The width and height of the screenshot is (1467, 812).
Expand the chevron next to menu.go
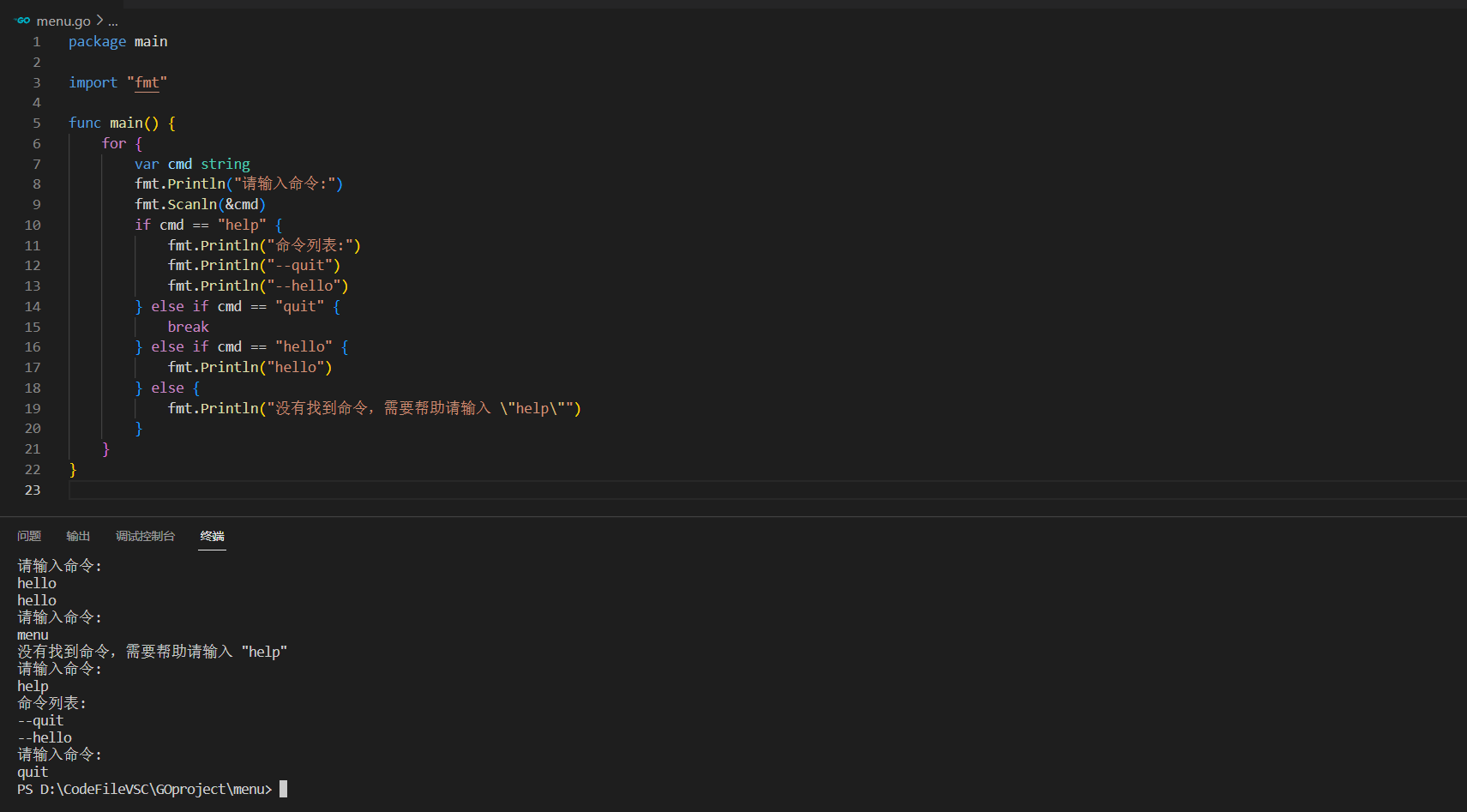pyautogui.click(x=99, y=21)
